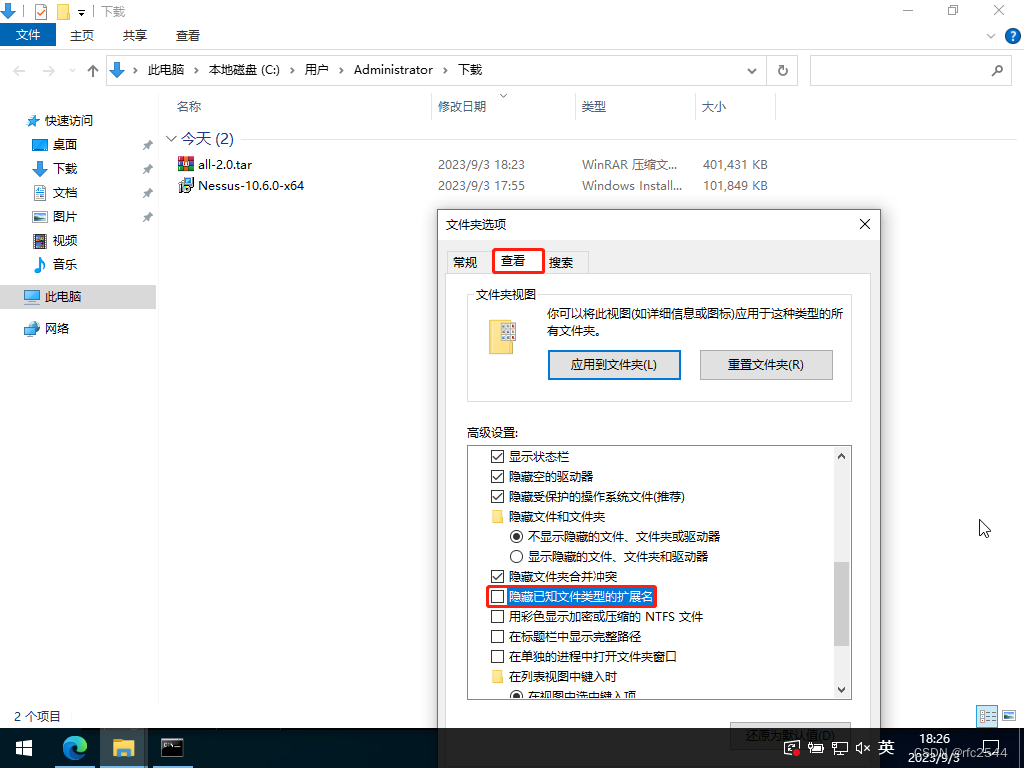1024x768 pixels.
Task: Uncheck 隐藏空的驱动器 option
Action: tap(498, 477)
